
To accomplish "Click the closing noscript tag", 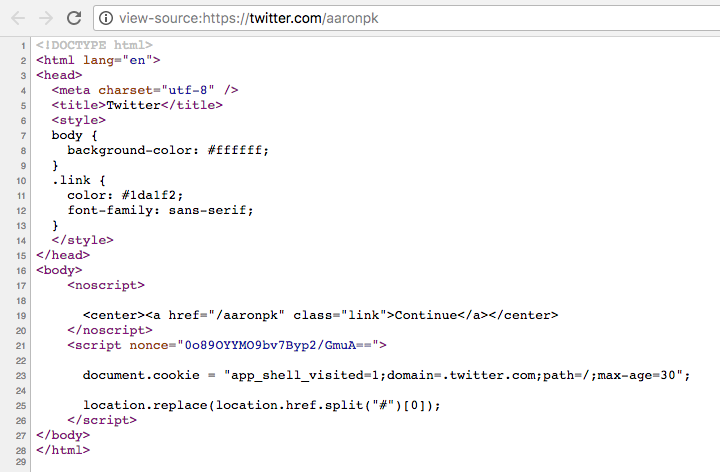I will [x=110, y=330].
